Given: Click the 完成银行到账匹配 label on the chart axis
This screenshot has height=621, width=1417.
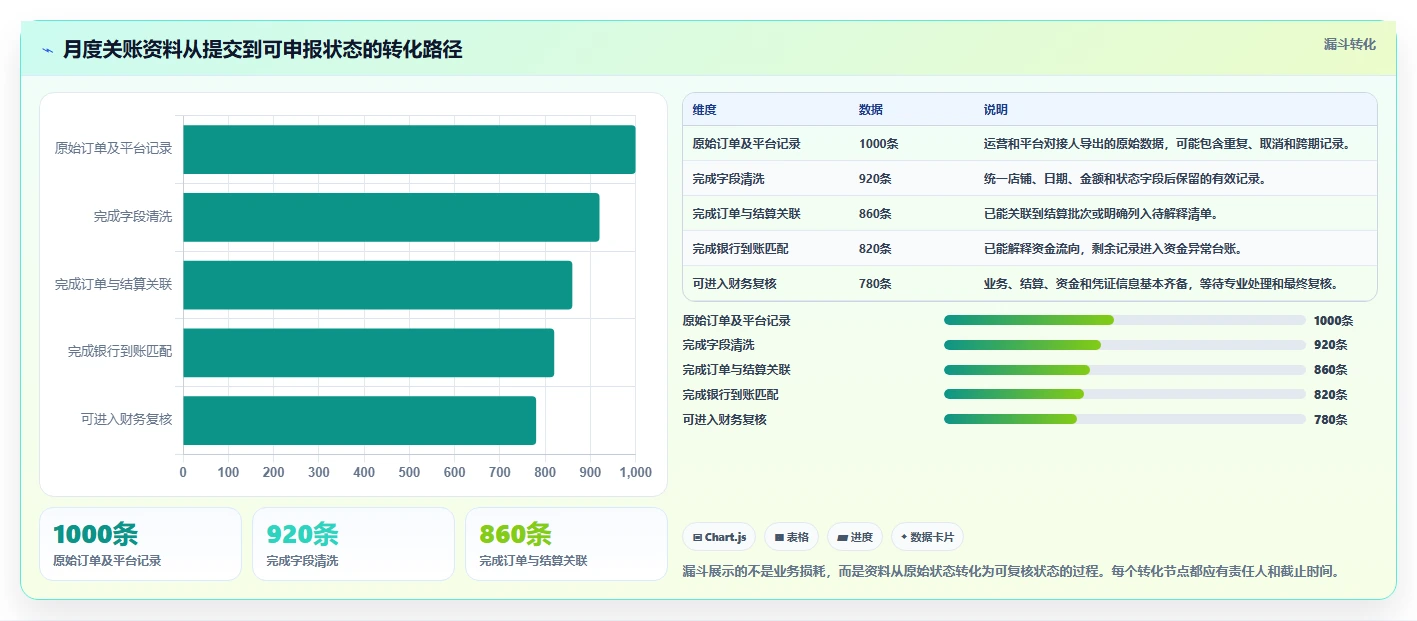Looking at the screenshot, I should pos(120,352).
